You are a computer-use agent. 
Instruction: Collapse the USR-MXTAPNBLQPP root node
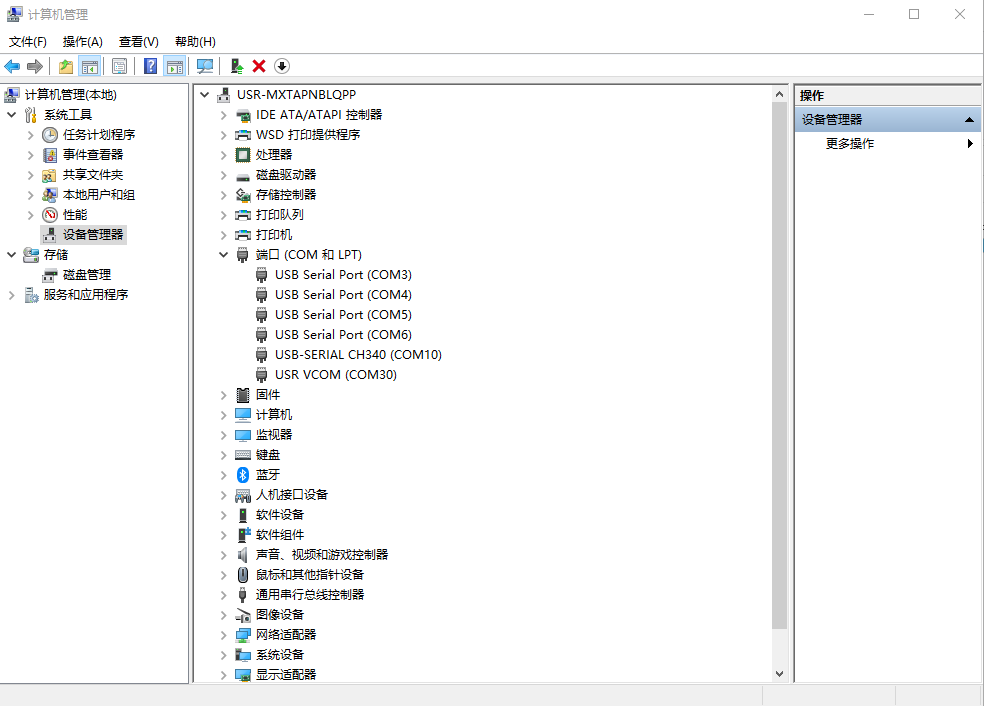(205, 95)
